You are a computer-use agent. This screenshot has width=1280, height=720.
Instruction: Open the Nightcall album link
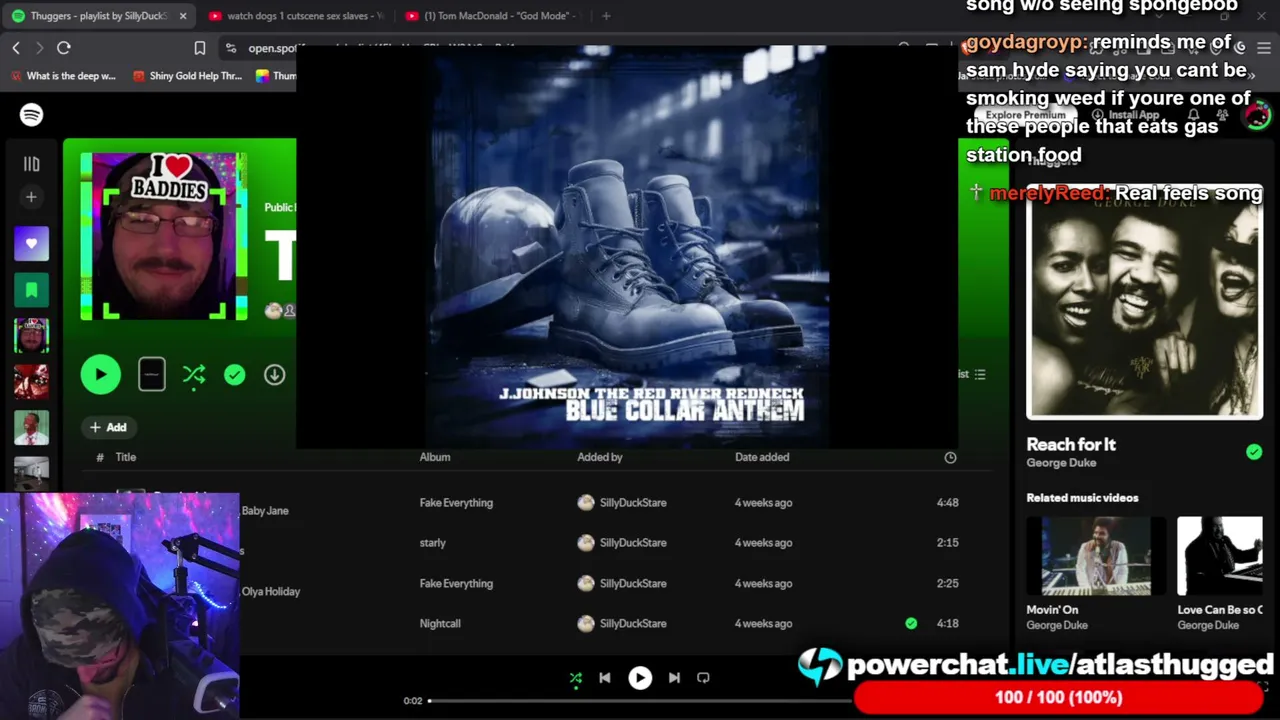440,623
